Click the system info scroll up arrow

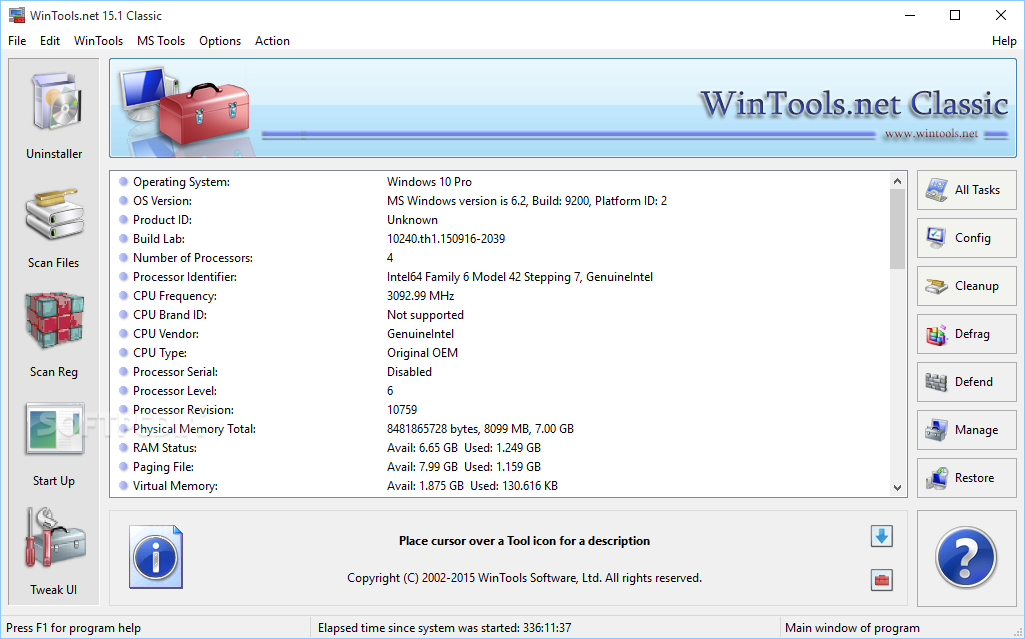[898, 181]
